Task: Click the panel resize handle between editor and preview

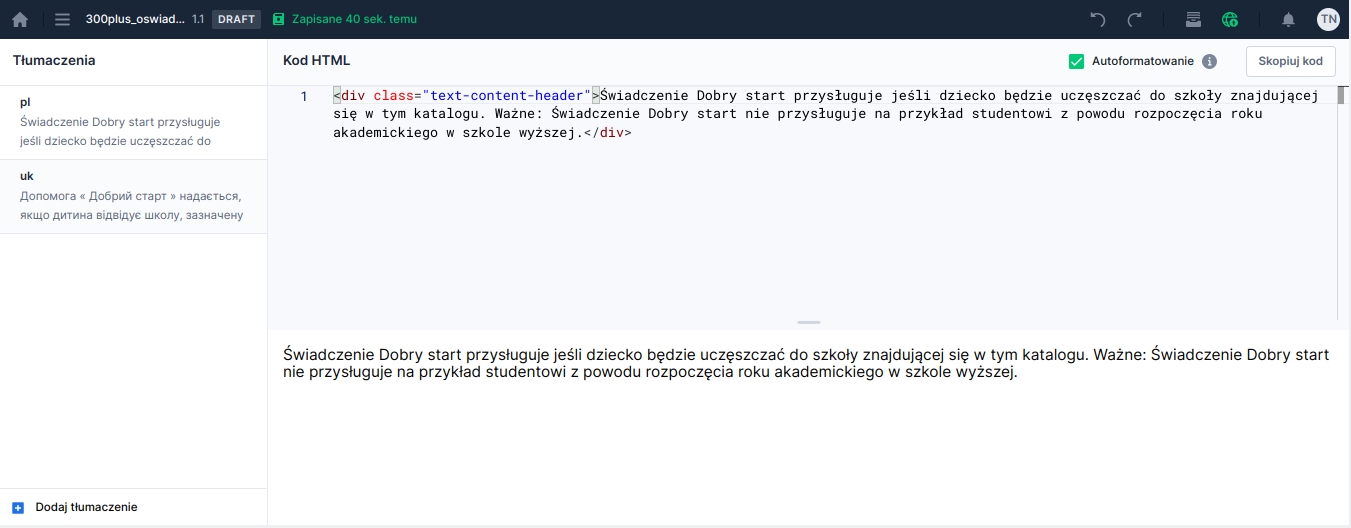Action: (809, 322)
